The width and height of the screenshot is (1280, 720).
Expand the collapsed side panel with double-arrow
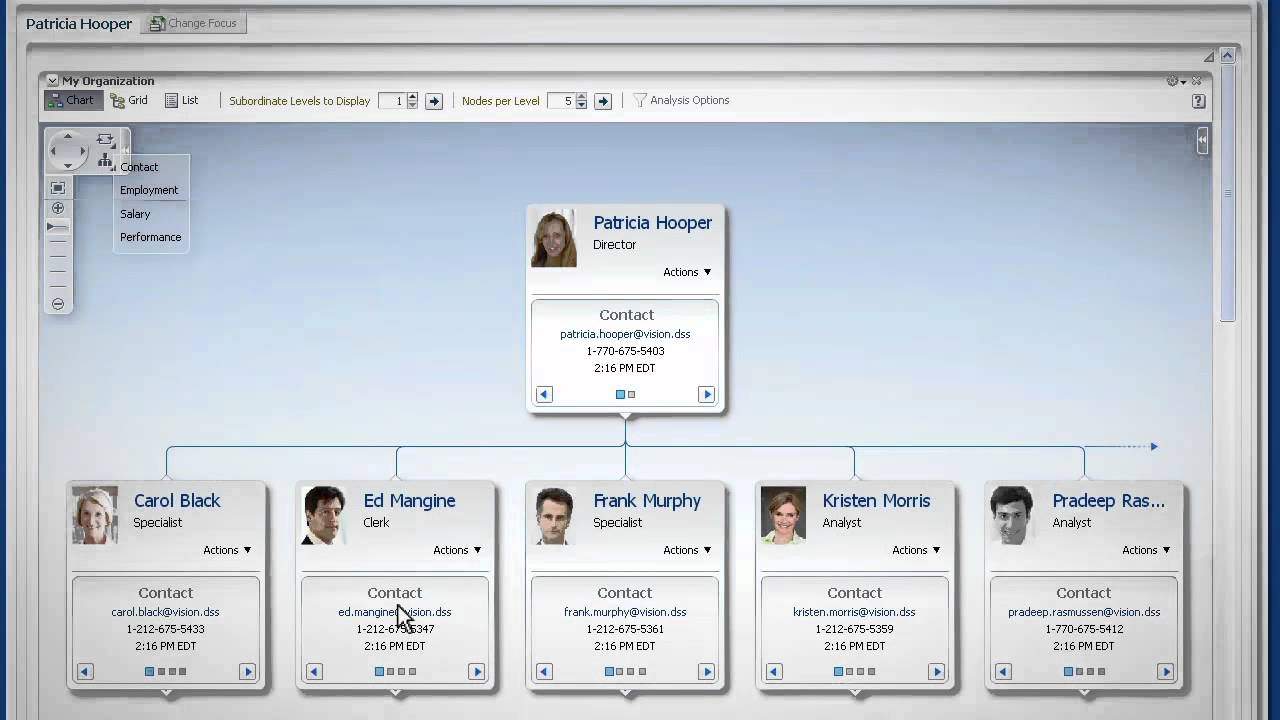tap(1203, 141)
